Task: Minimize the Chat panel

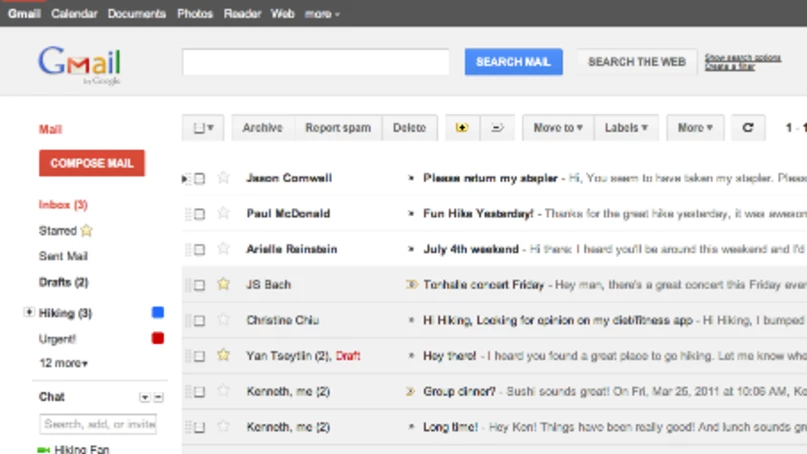Action: [x=159, y=397]
